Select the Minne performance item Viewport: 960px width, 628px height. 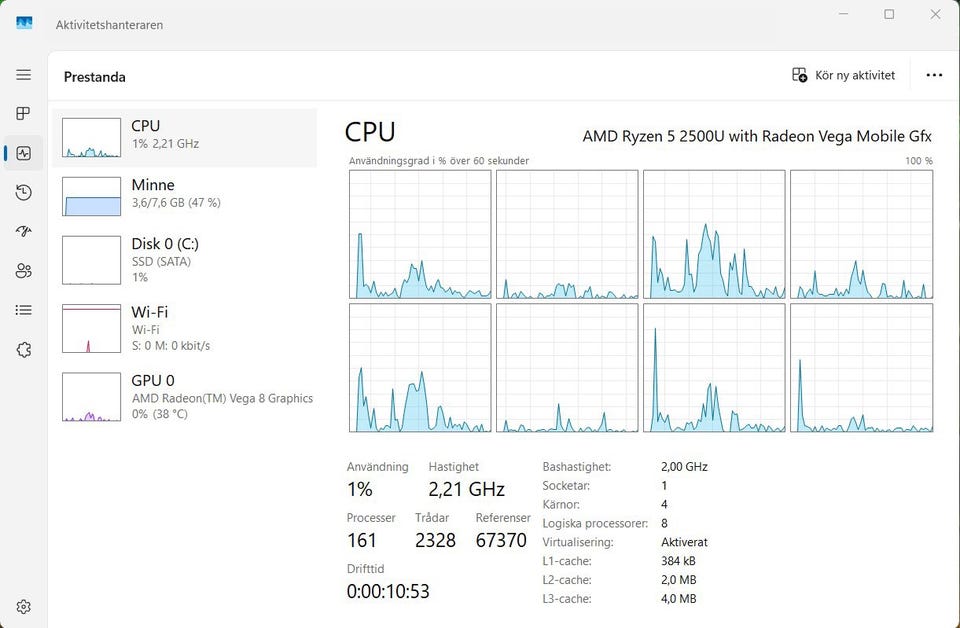tap(185, 197)
